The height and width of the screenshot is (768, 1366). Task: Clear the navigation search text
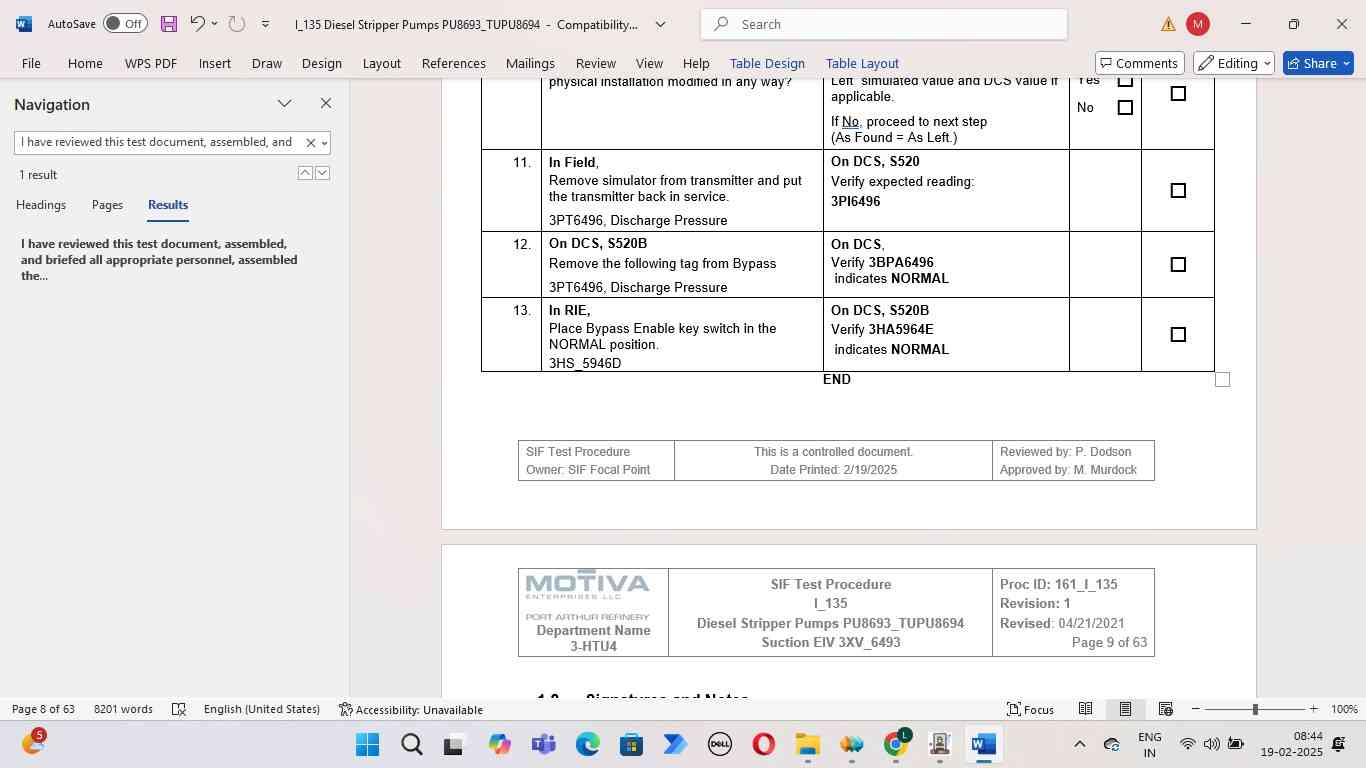310,143
